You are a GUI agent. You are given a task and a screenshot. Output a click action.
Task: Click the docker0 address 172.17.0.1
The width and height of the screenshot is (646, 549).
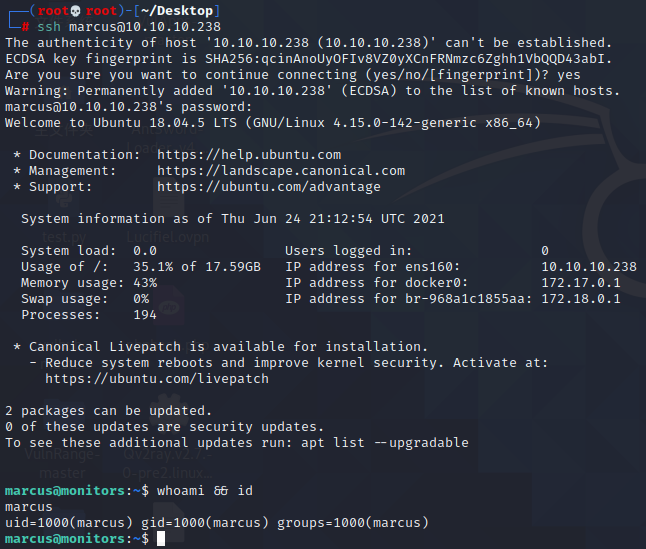580,283
